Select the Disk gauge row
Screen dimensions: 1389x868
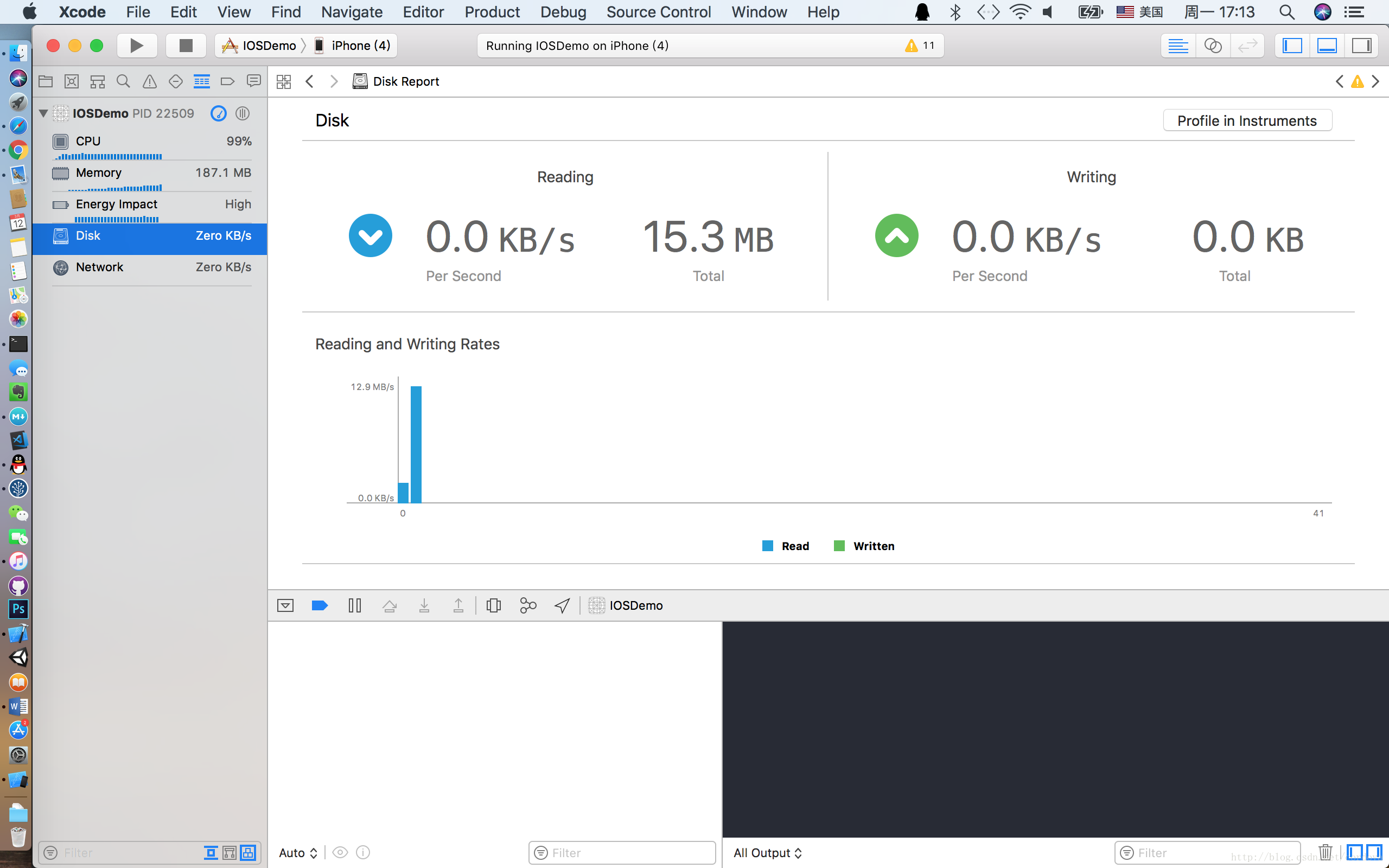point(150,239)
